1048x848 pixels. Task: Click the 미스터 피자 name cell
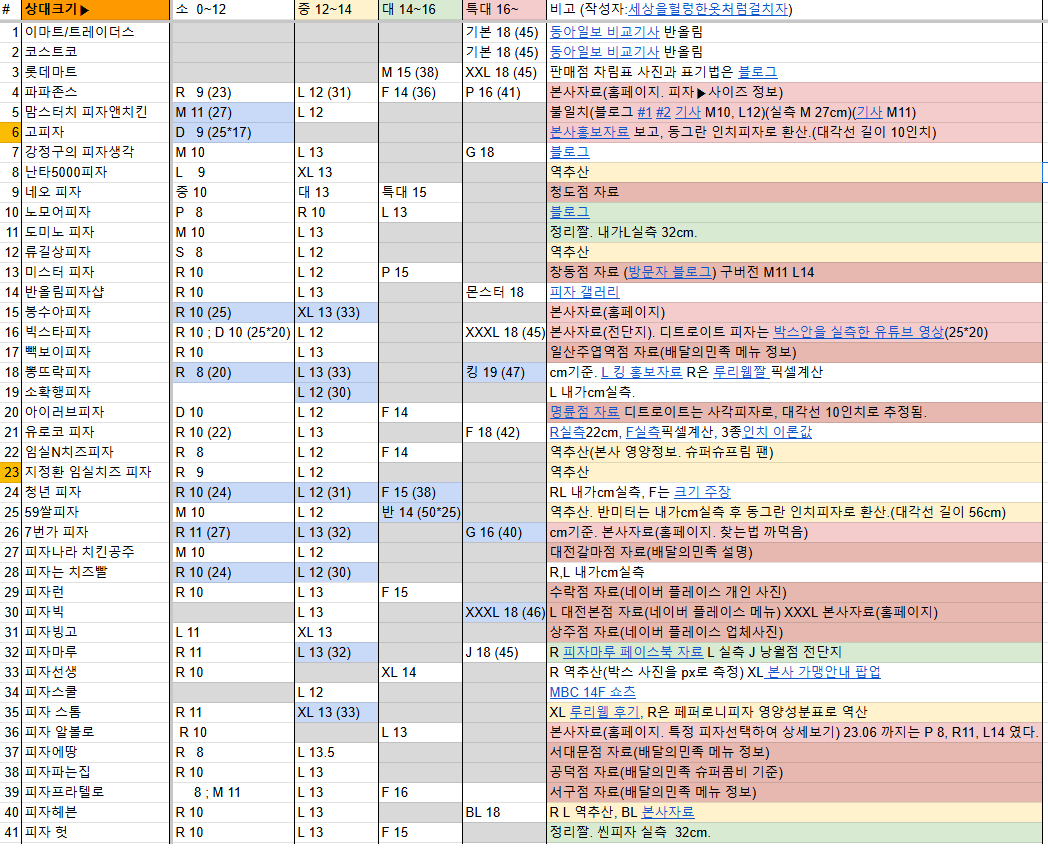tap(96, 272)
